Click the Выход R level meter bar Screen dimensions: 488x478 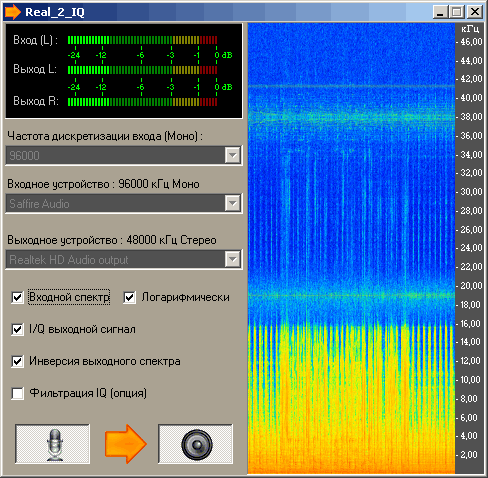coord(142,102)
